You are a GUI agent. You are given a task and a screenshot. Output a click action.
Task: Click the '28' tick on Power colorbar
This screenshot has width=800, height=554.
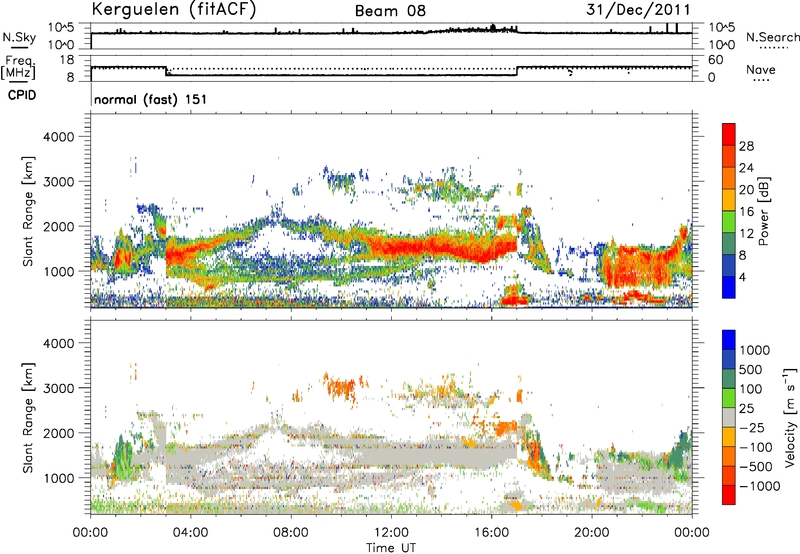pos(746,146)
